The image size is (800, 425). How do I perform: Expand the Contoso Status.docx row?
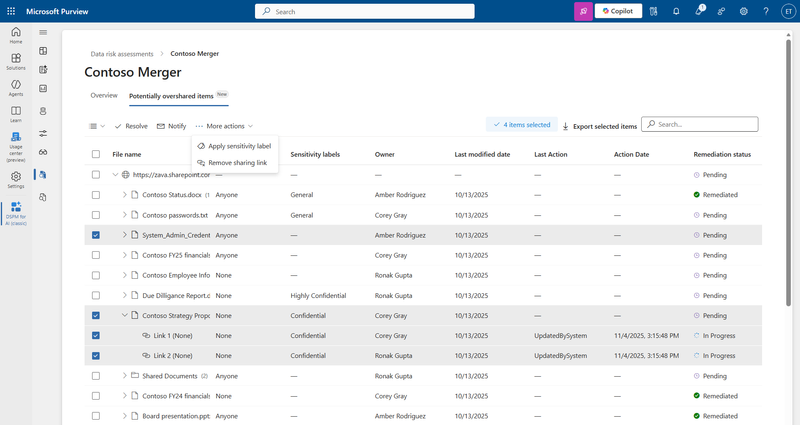[x=125, y=195]
